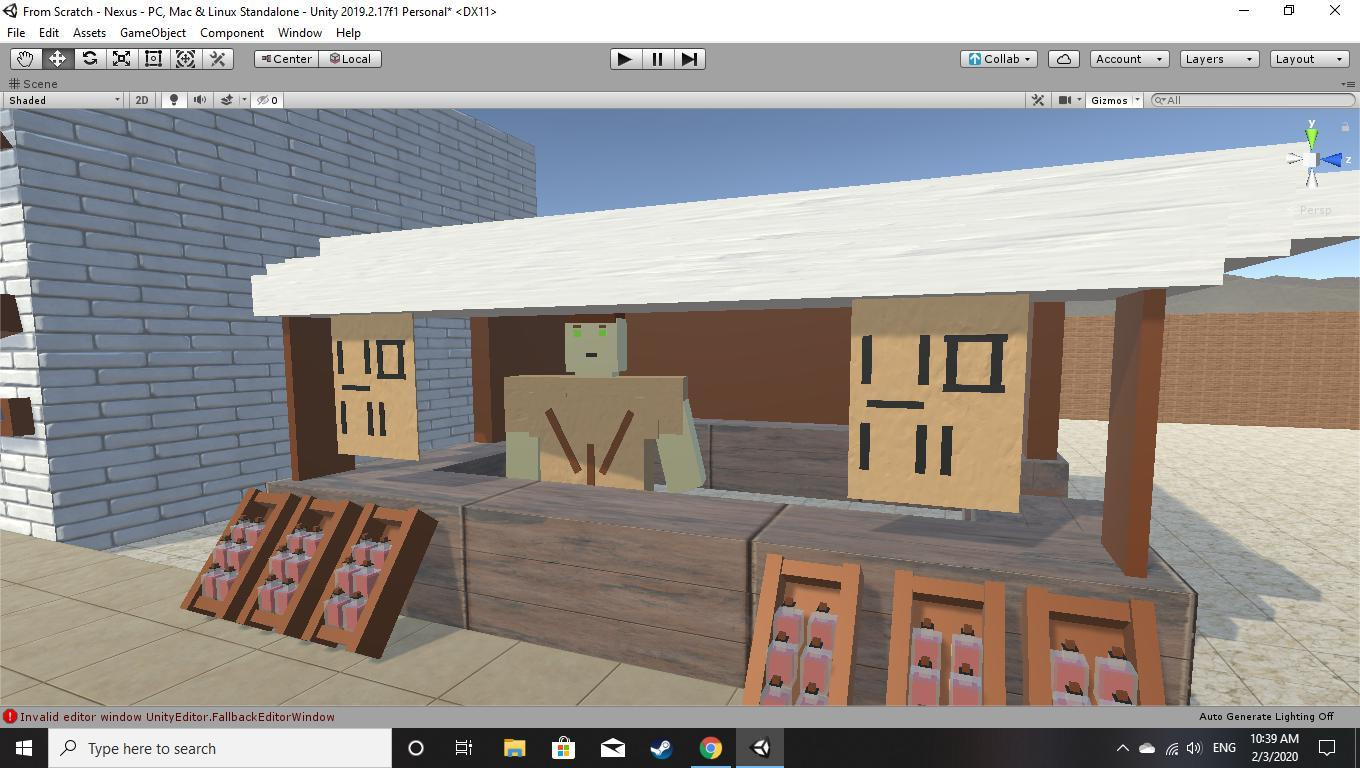Screen dimensions: 1360x768
Task: Toggle 2D scene view mode
Action: point(142,100)
